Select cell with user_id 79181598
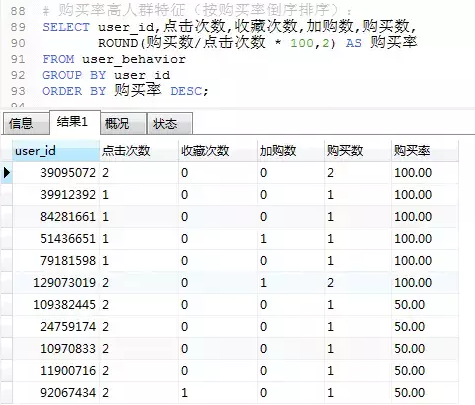Image resolution: width=475 pixels, height=405 pixels. 56,261
